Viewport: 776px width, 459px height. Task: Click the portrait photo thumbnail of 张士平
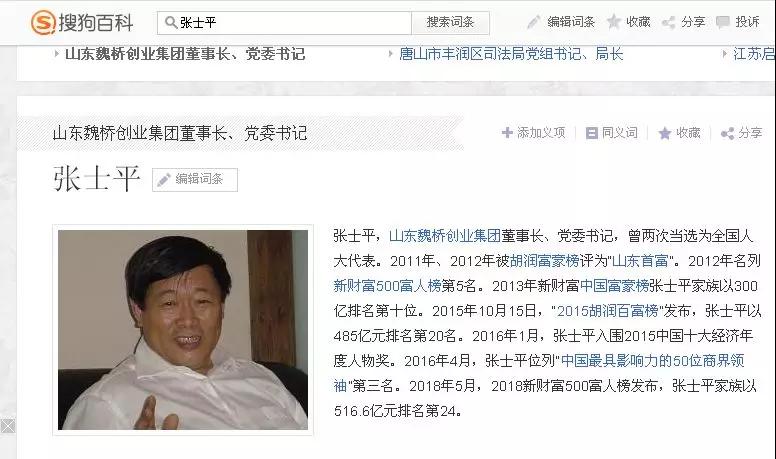183,330
